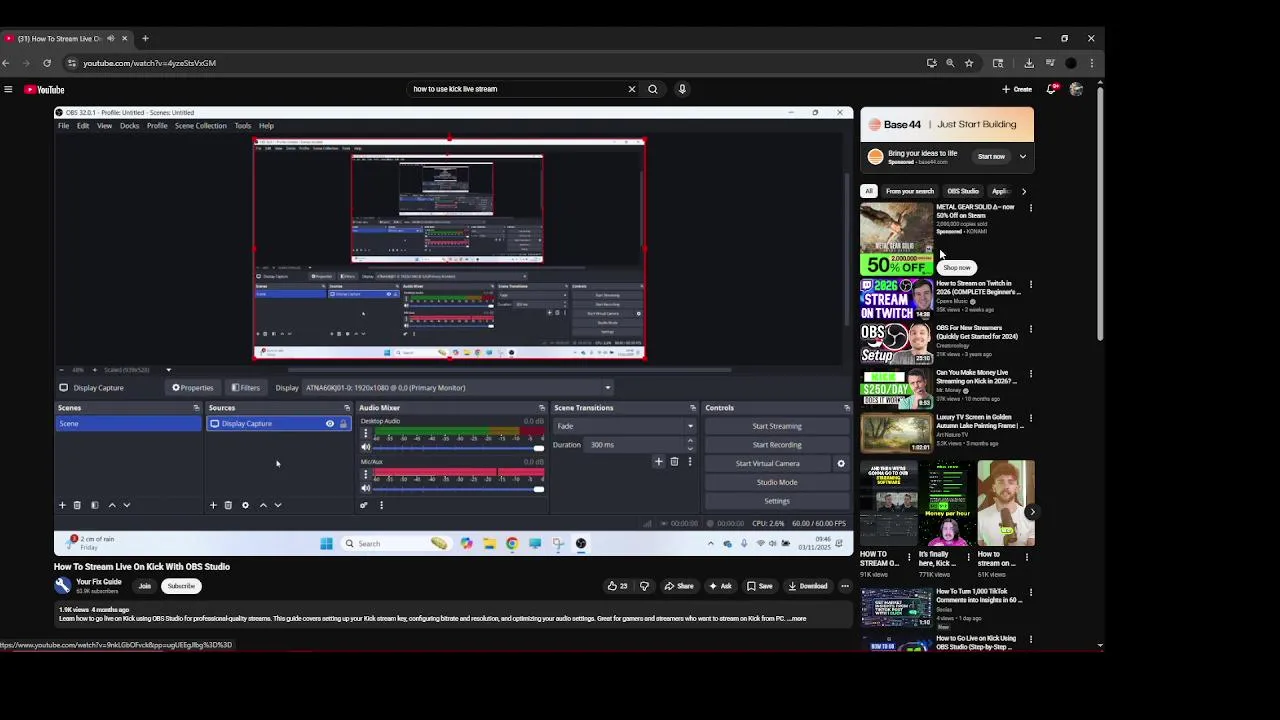Image resolution: width=1280 pixels, height=720 pixels.
Task: Move the source down with the Sources down arrow
Action: pyautogui.click(x=278, y=505)
